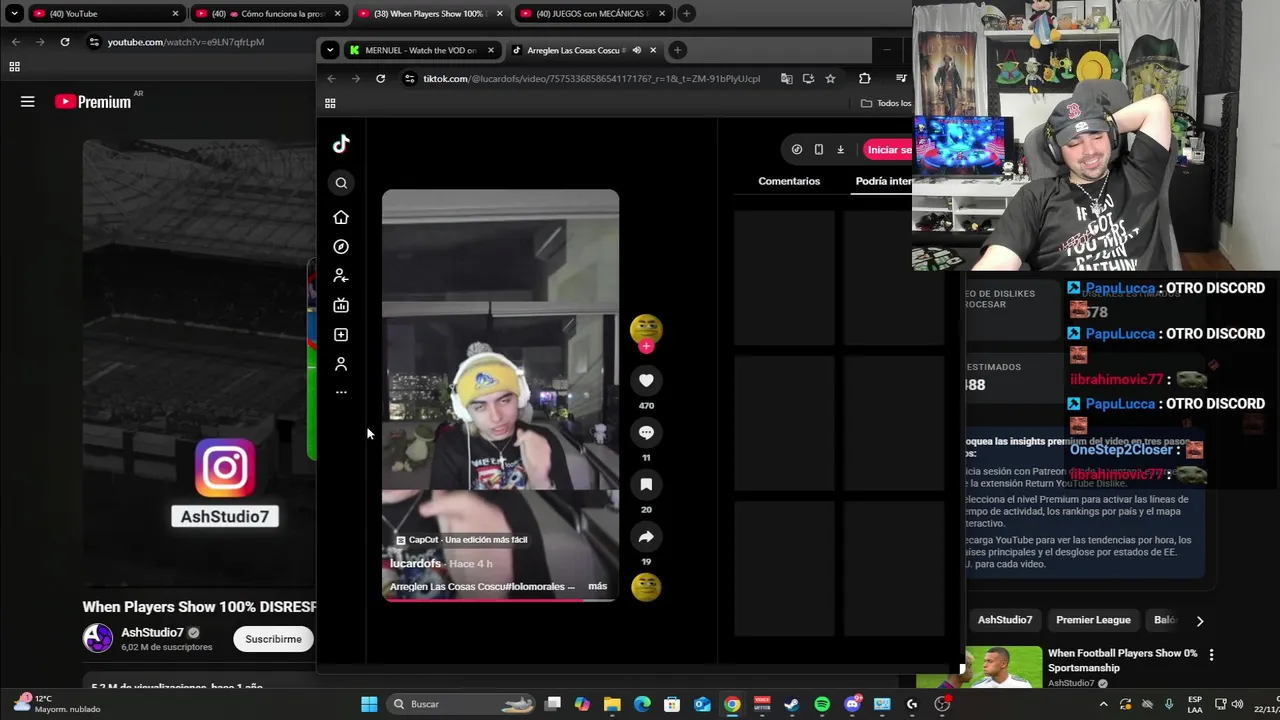This screenshot has height=720, width=1280.
Task: Translate this TikTok page icon
Action: [786, 79]
